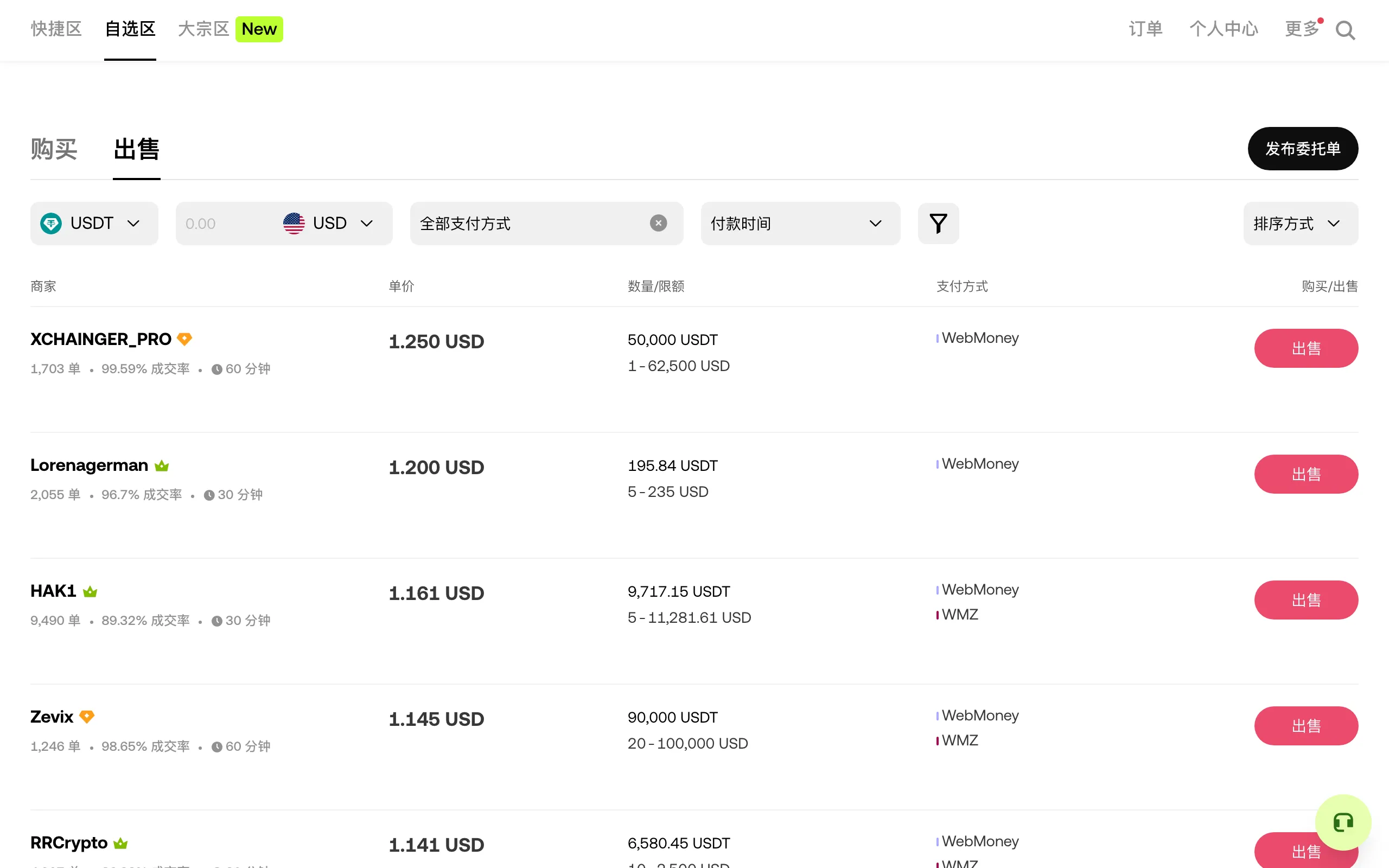This screenshot has width=1389, height=868.
Task: Open merchant Lorenagerman profile name
Action: pos(89,465)
